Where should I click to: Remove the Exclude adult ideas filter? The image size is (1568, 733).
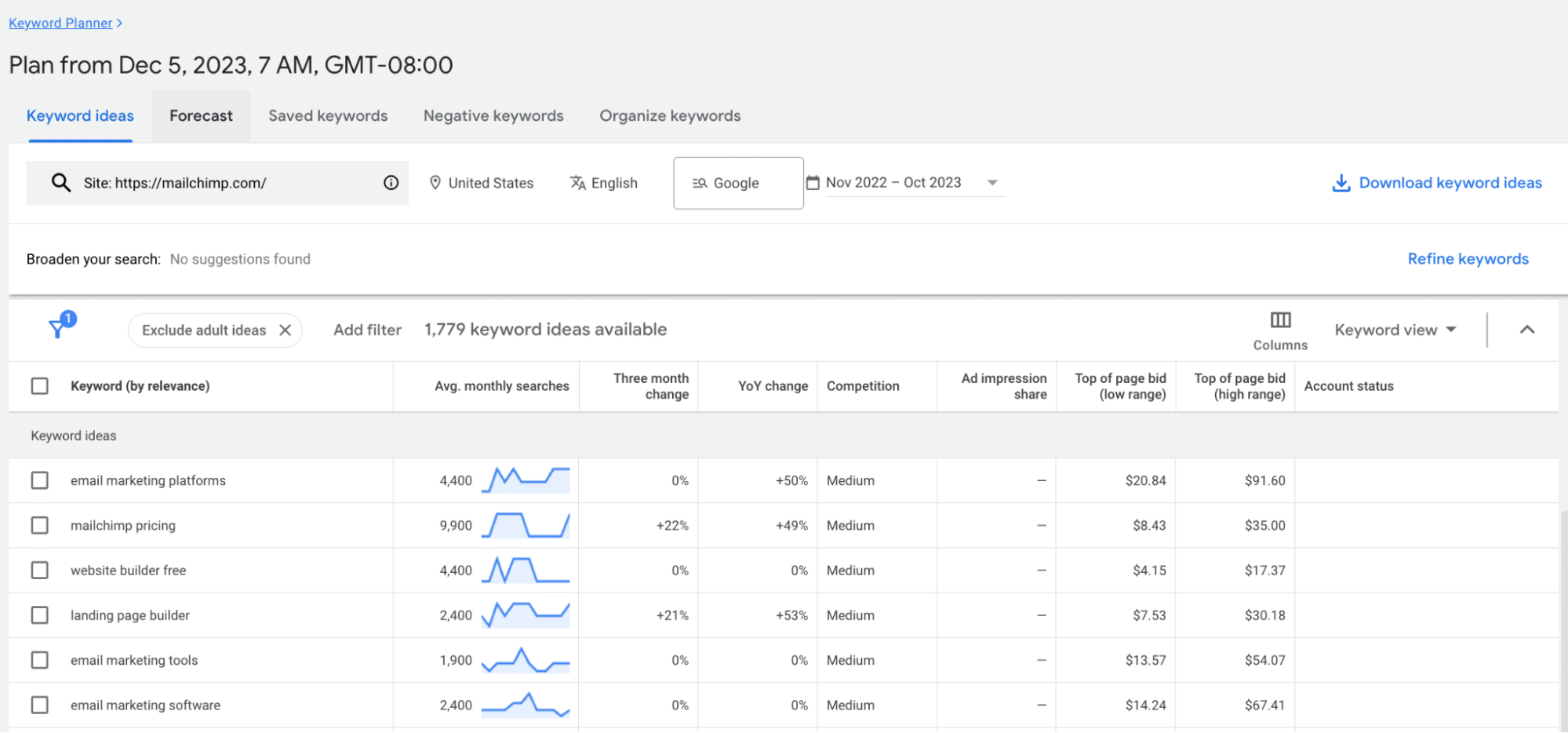coord(286,330)
